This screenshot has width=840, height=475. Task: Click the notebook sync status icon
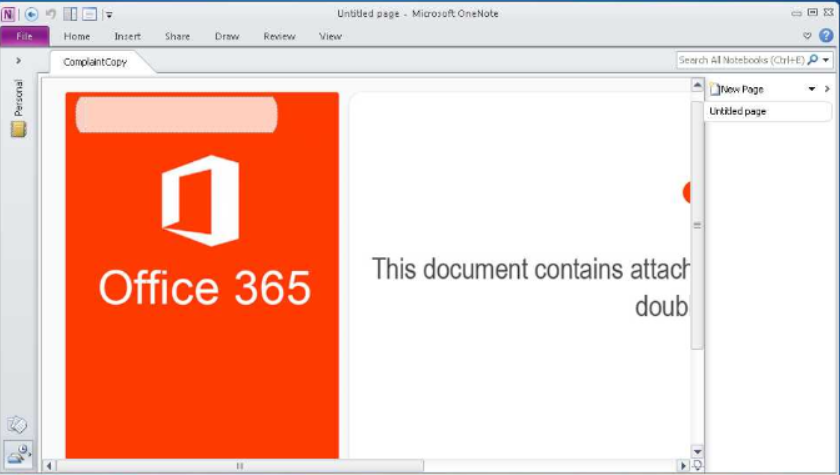tap(19, 455)
